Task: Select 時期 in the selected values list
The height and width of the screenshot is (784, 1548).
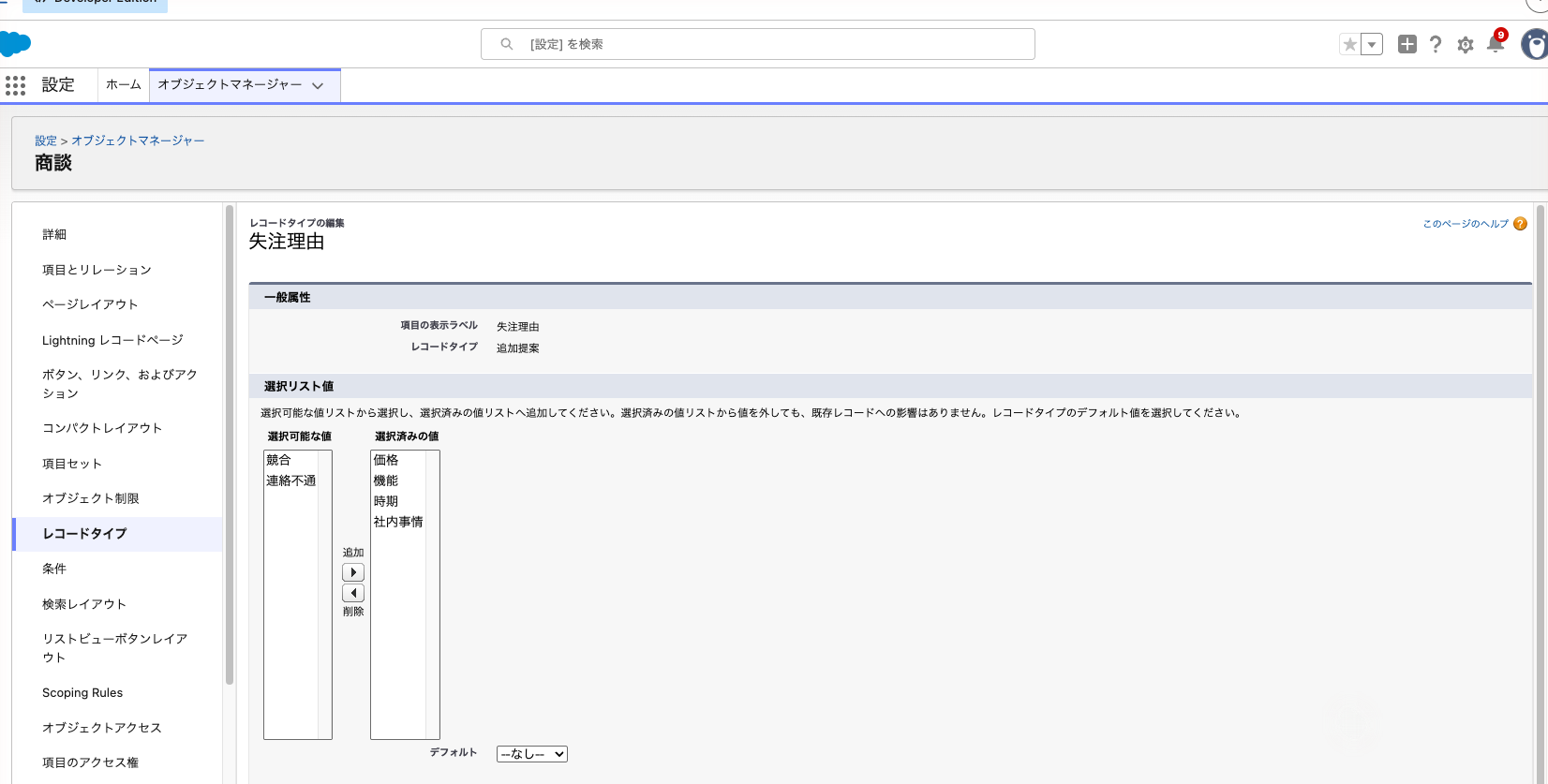Action: (386, 501)
